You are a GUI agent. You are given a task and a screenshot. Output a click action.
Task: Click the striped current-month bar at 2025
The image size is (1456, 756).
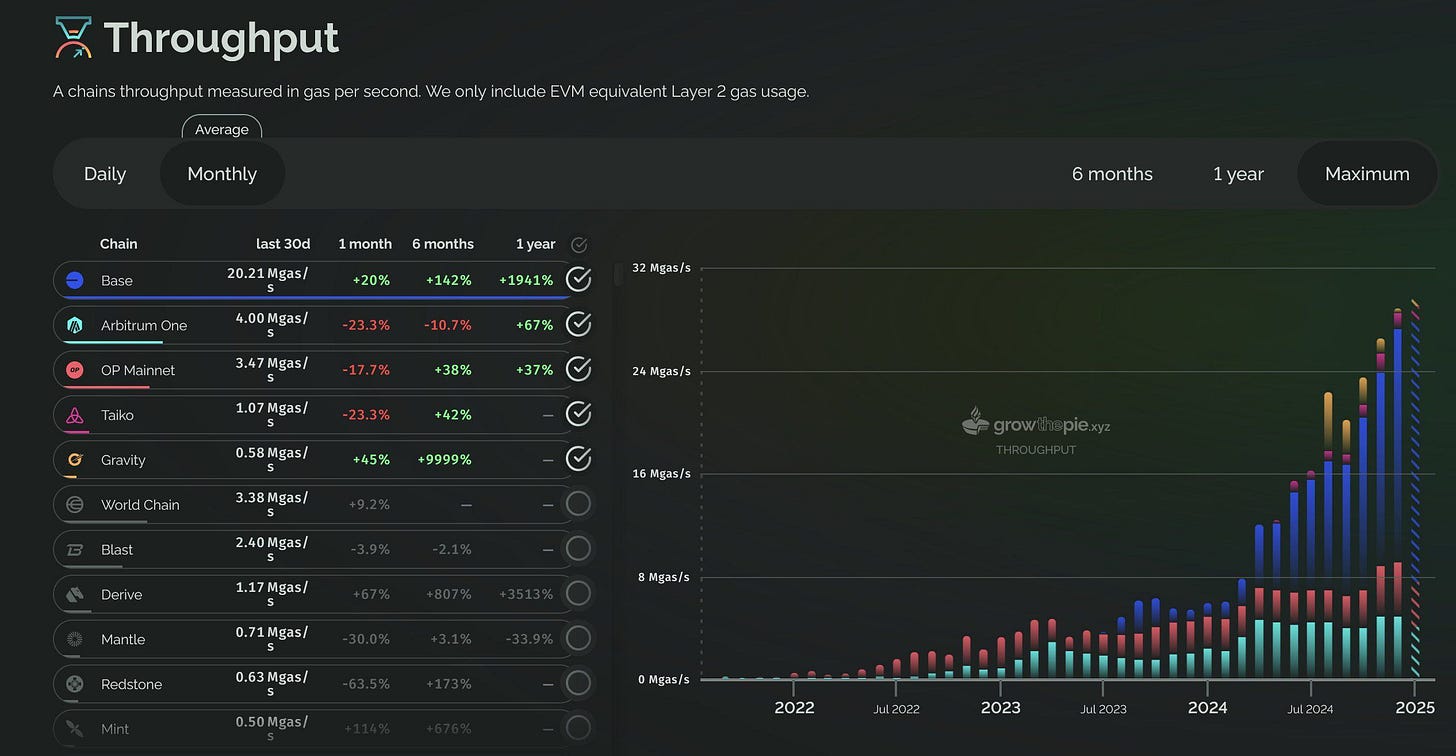(x=1415, y=489)
